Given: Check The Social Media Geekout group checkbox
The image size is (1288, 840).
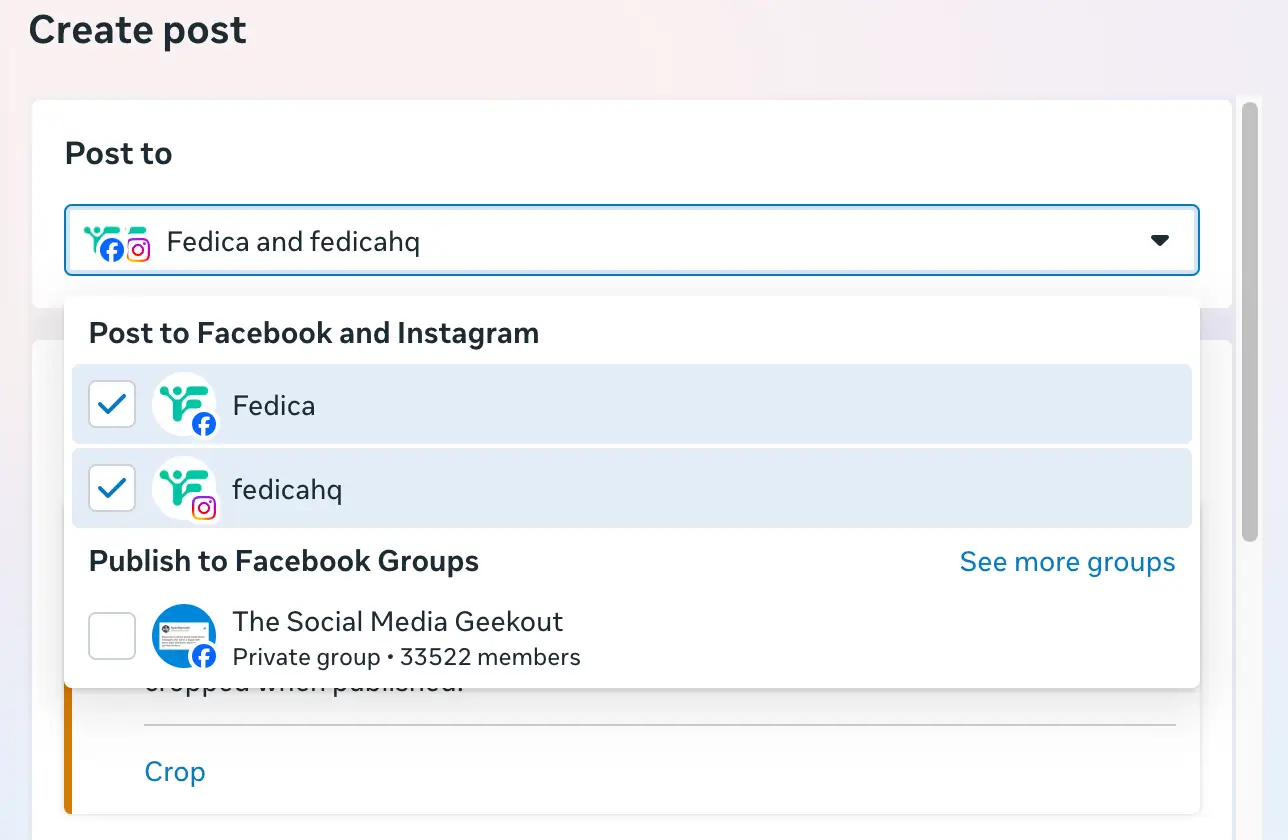Looking at the screenshot, I should [x=112, y=636].
